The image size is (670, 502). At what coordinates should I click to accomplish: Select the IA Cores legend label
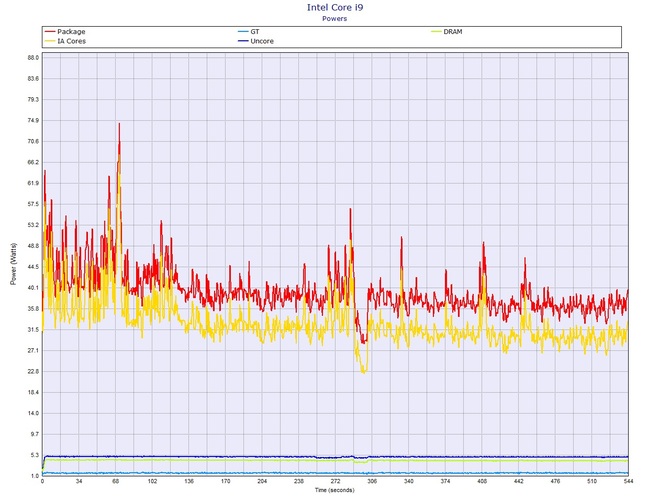72,41
